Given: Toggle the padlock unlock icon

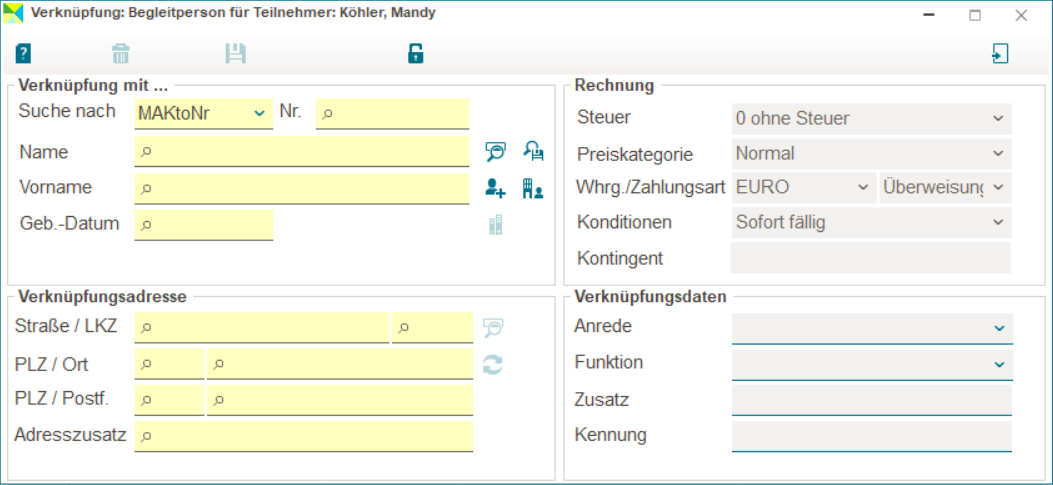Looking at the screenshot, I should [416, 54].
